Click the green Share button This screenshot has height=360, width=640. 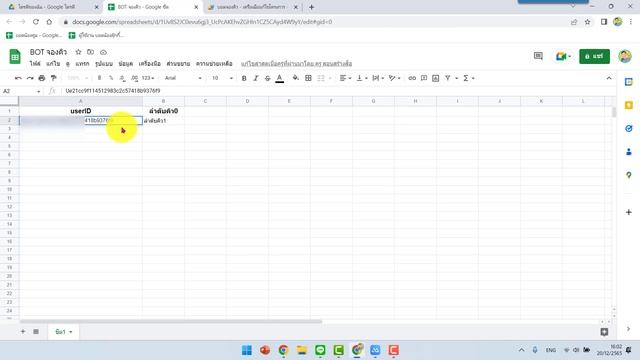point(594,56)
